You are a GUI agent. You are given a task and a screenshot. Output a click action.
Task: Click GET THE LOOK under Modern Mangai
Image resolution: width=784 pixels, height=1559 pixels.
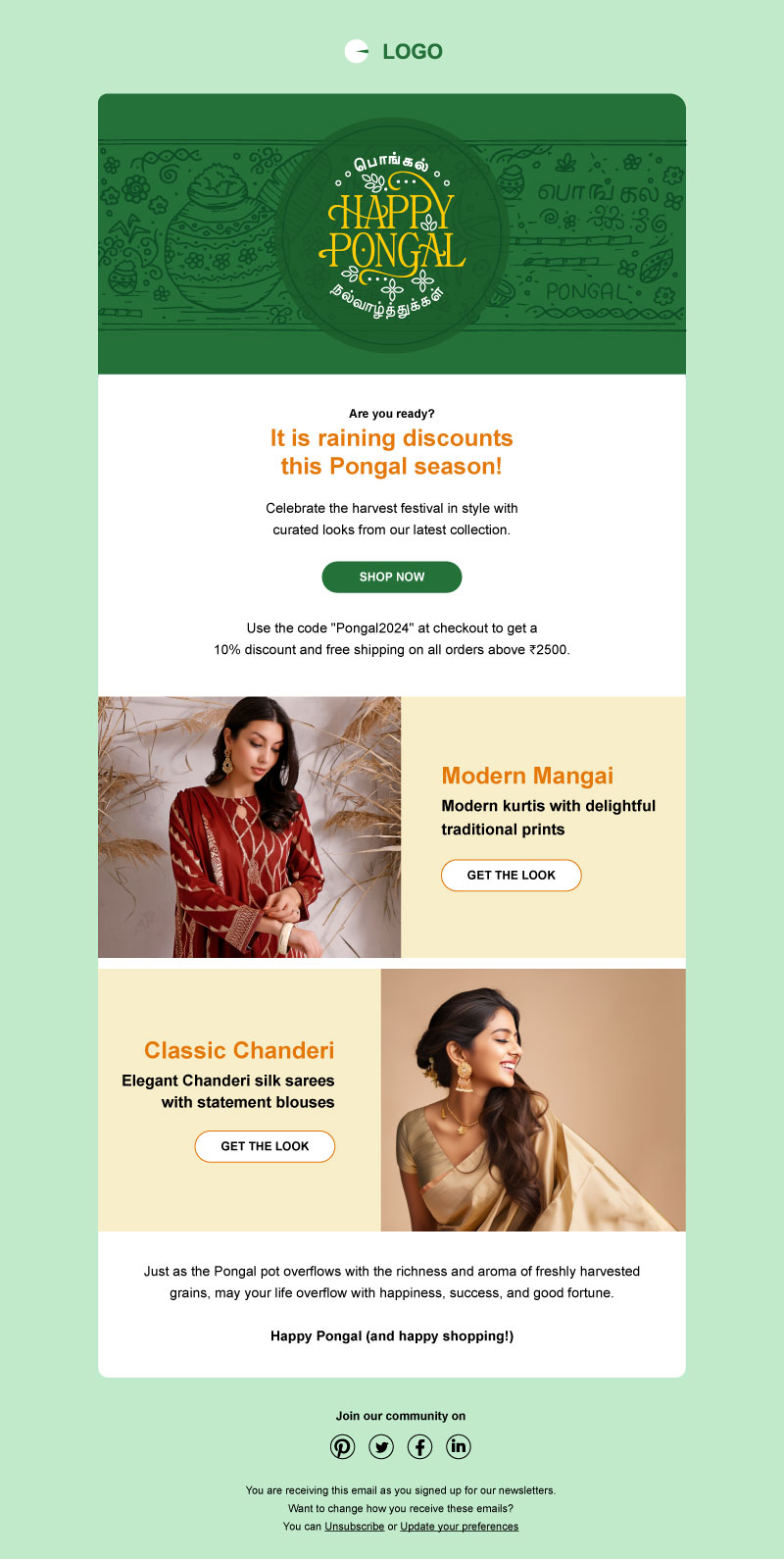click(512, 876)
